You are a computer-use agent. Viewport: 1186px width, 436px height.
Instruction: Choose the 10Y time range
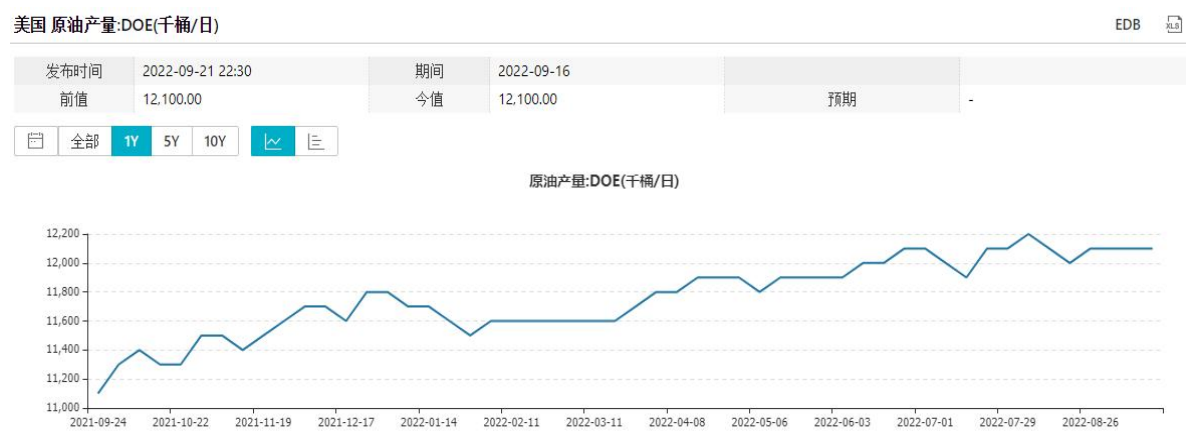point(215,141)
